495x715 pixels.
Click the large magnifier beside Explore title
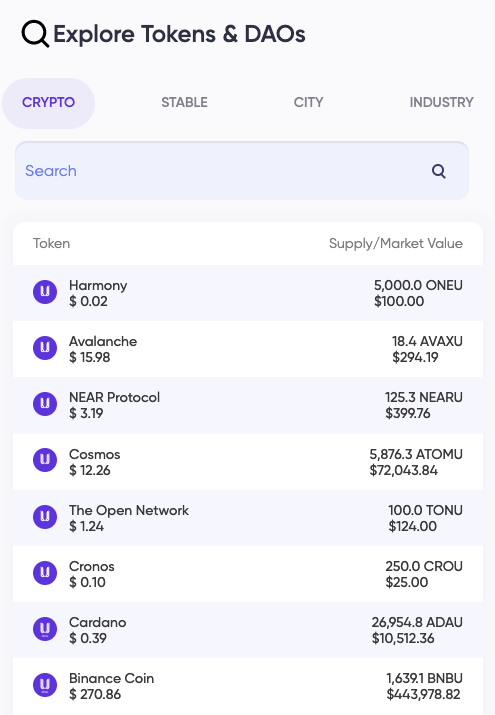(x=35, y=34)
